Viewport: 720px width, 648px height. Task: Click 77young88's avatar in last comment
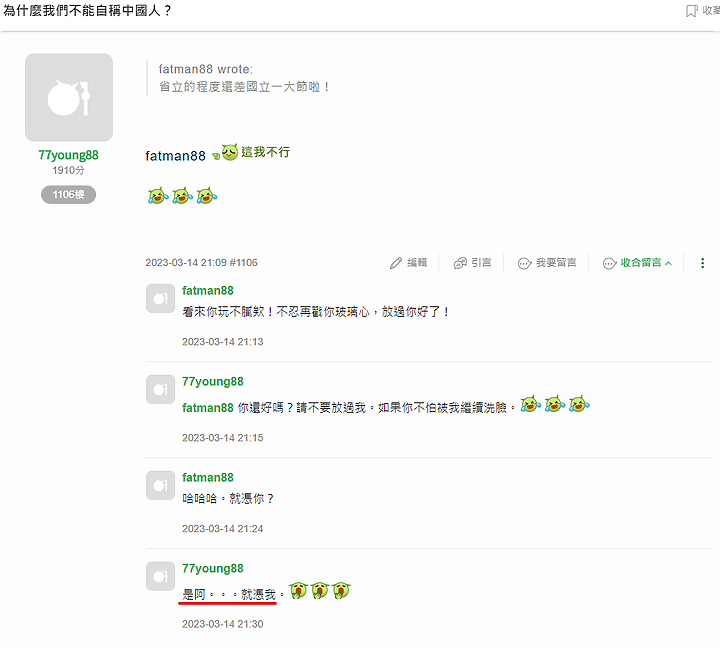(x=160, y=576)
